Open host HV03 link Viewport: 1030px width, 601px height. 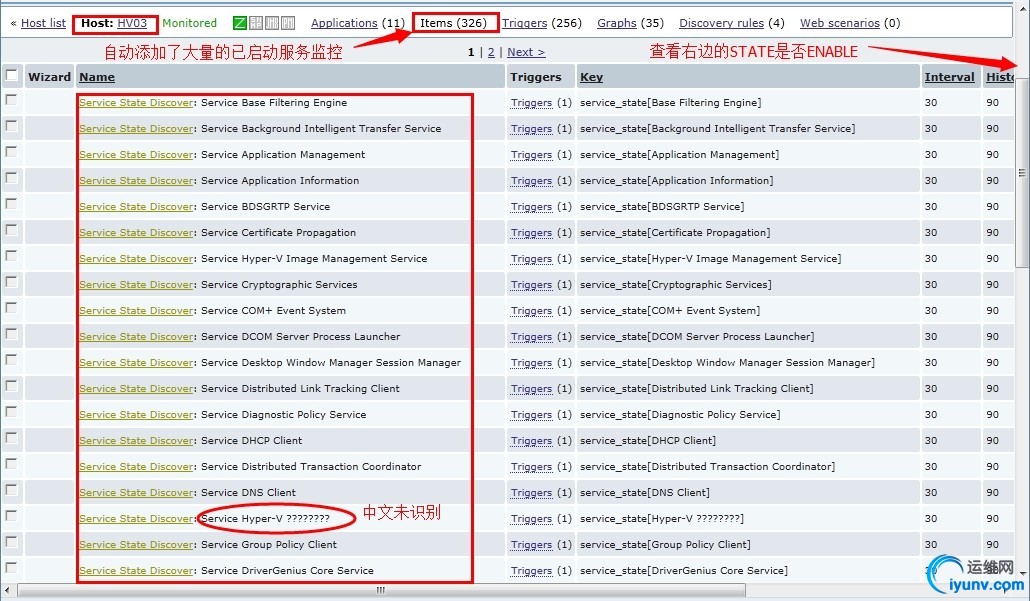132,23
